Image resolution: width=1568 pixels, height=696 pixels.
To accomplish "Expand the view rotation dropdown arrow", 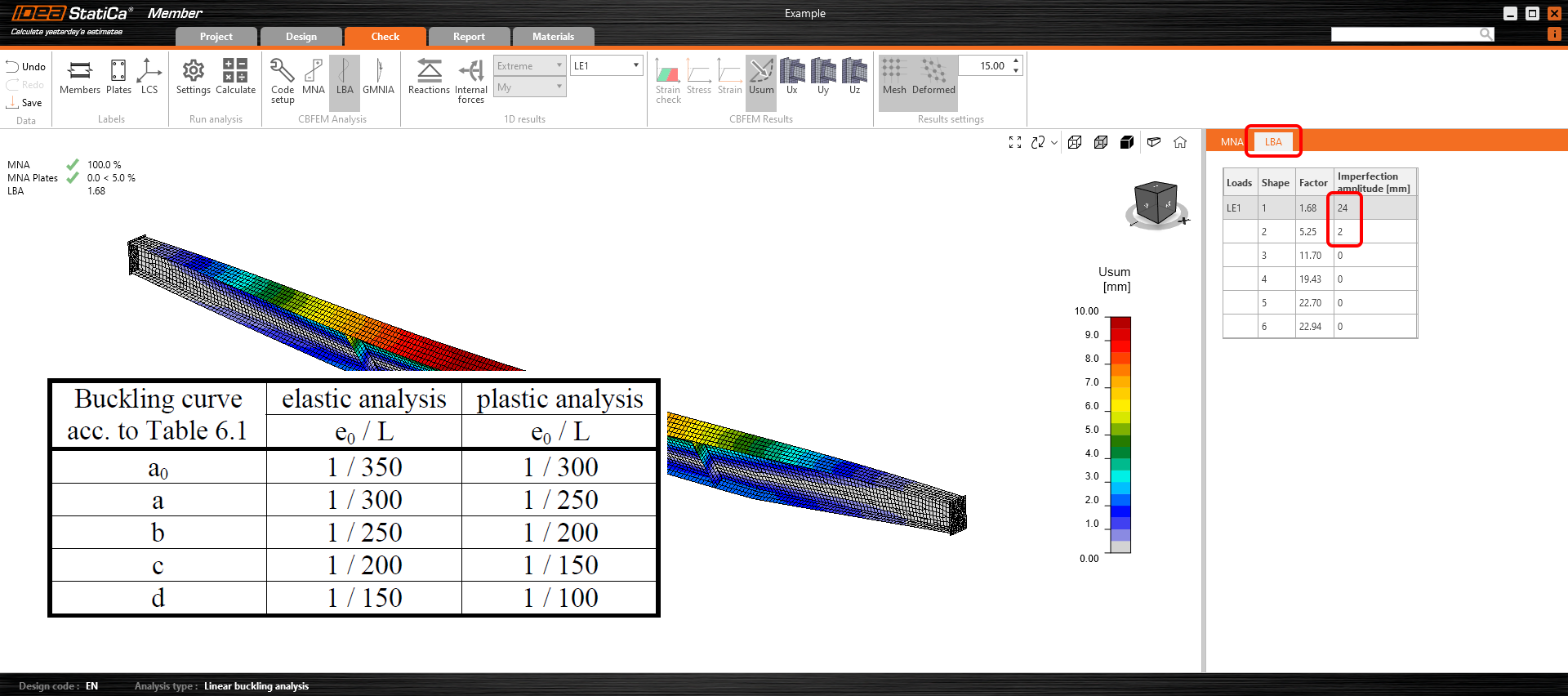I will tap(1054, 142).
